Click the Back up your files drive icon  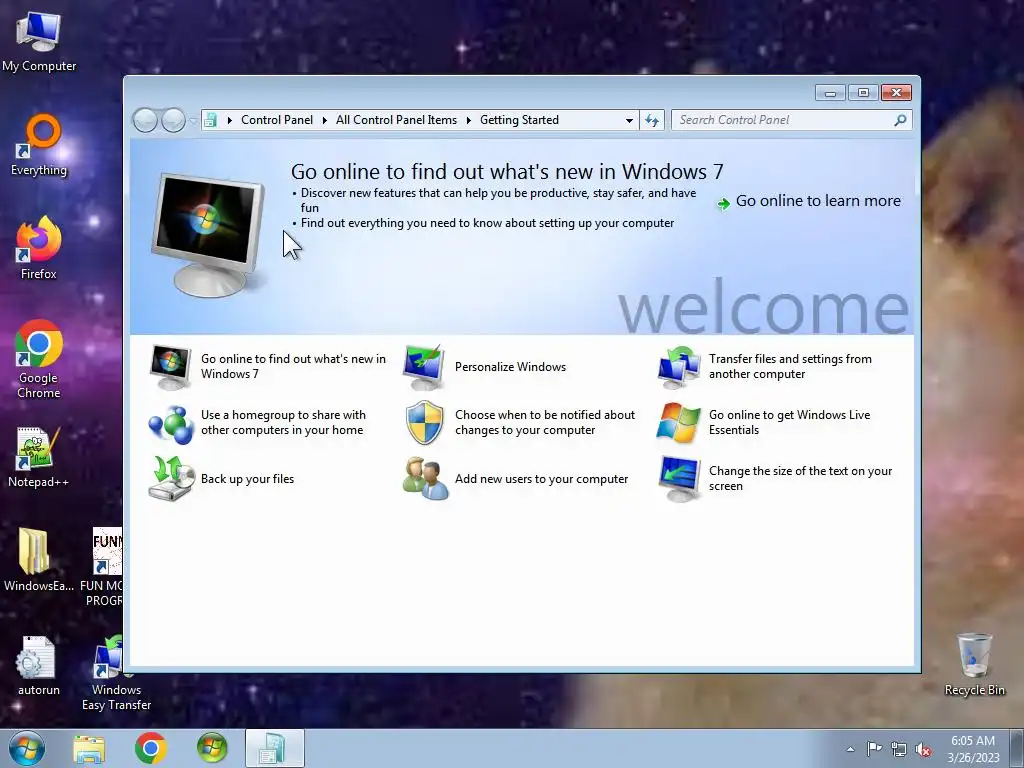point(171,479)
